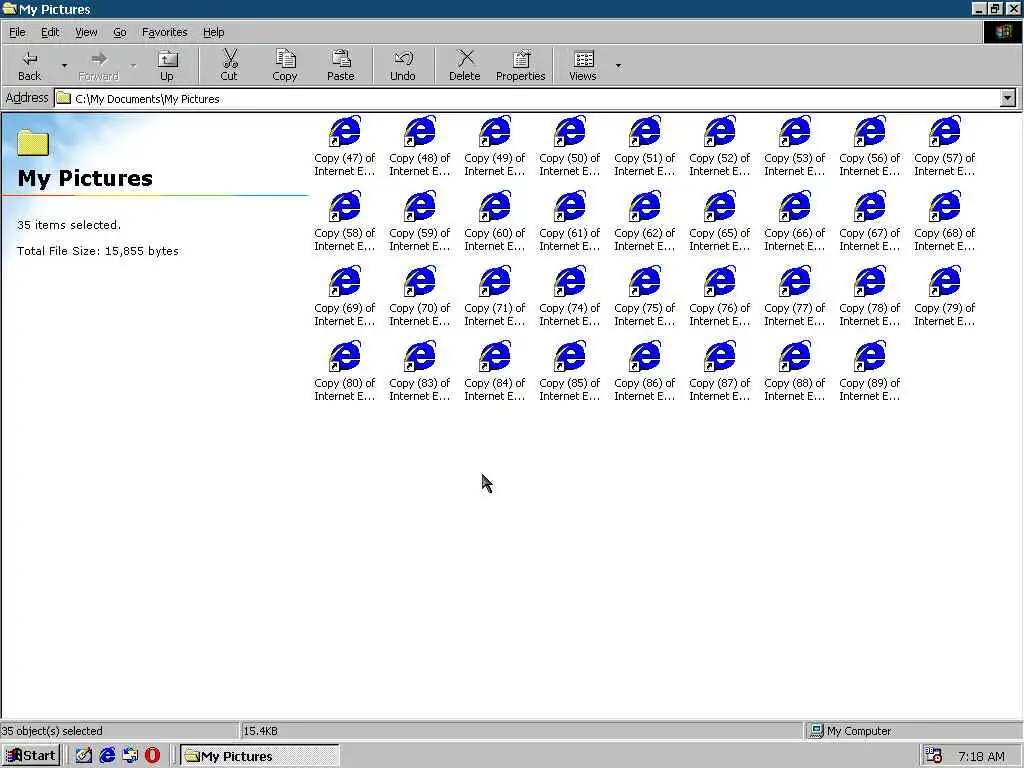
Task: Open the Go menu
Action: pyautogui.click(x=120, y=32)
